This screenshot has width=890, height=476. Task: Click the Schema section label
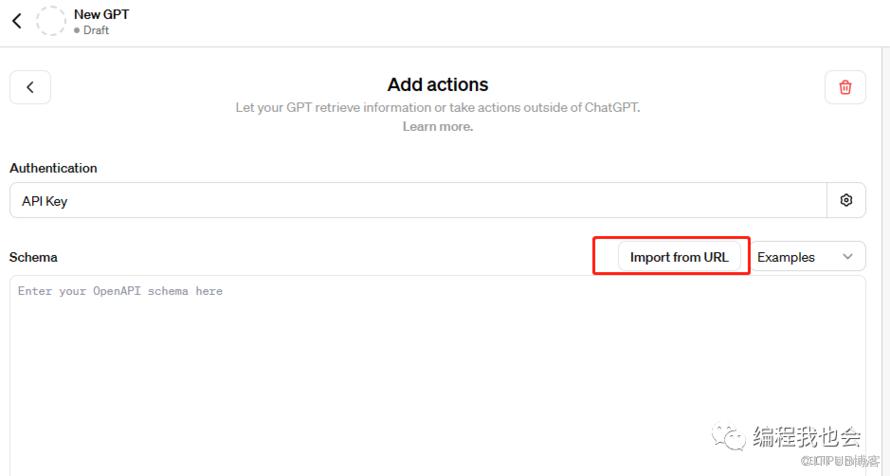pyautogui.click(x=33, y=257)
